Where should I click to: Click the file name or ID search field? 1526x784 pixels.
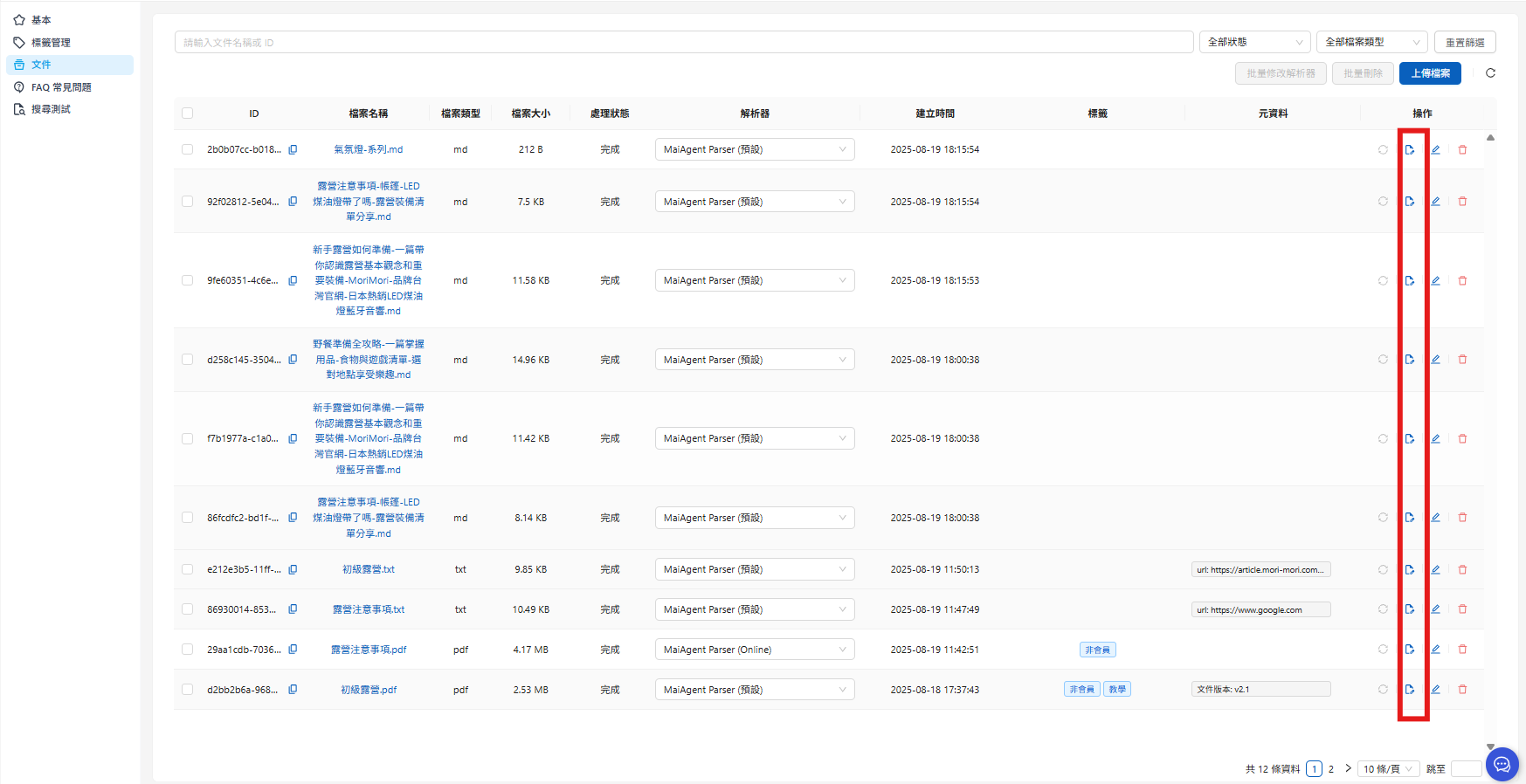pyautogui.click(x=683, y=42)
